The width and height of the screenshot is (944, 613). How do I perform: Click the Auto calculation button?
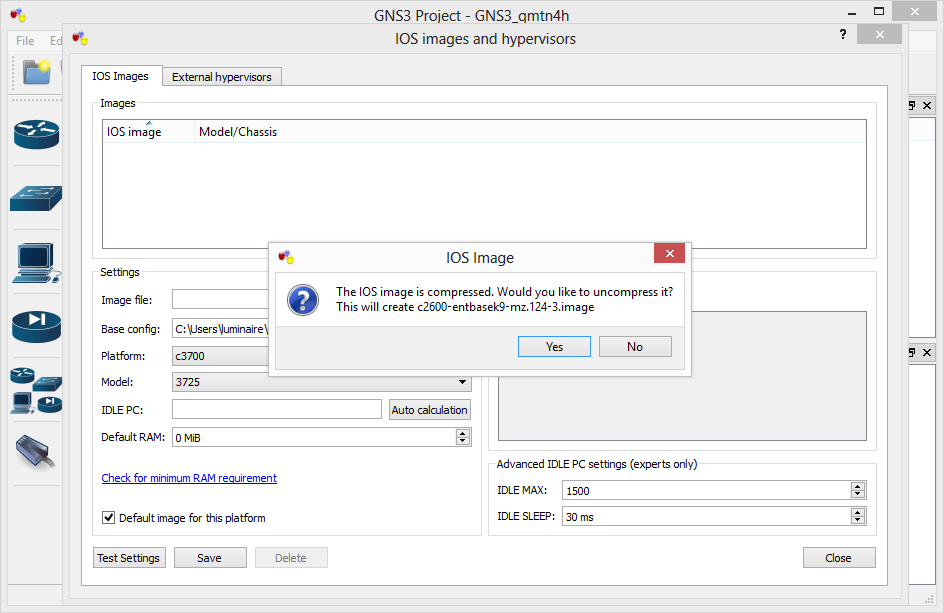(430, 409)
